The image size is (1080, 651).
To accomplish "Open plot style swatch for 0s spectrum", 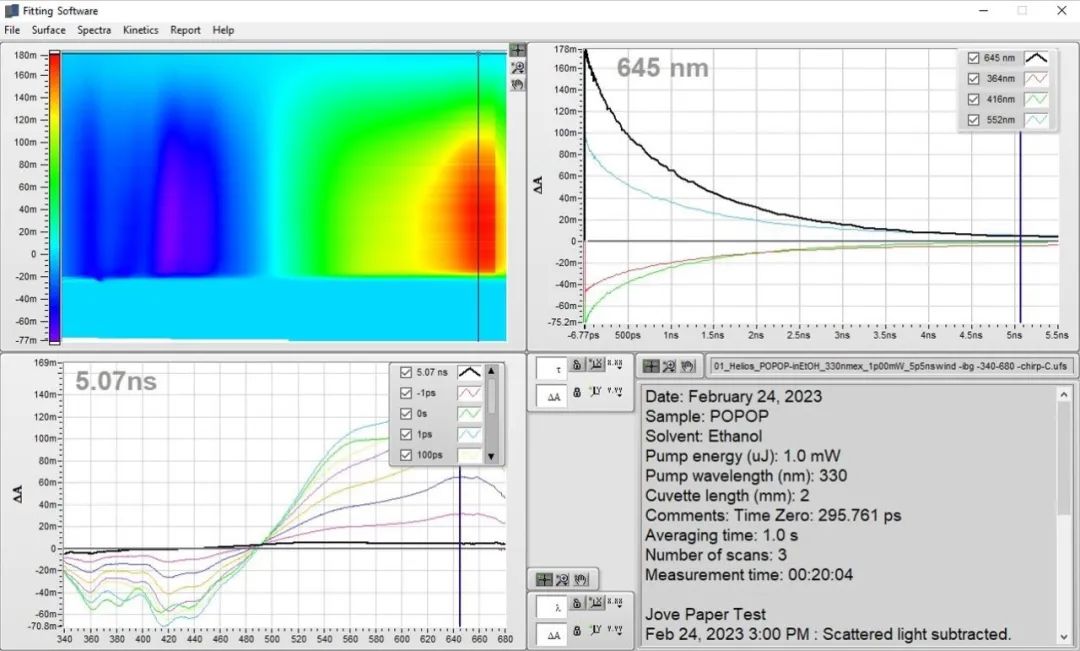I will pos(470,413).
